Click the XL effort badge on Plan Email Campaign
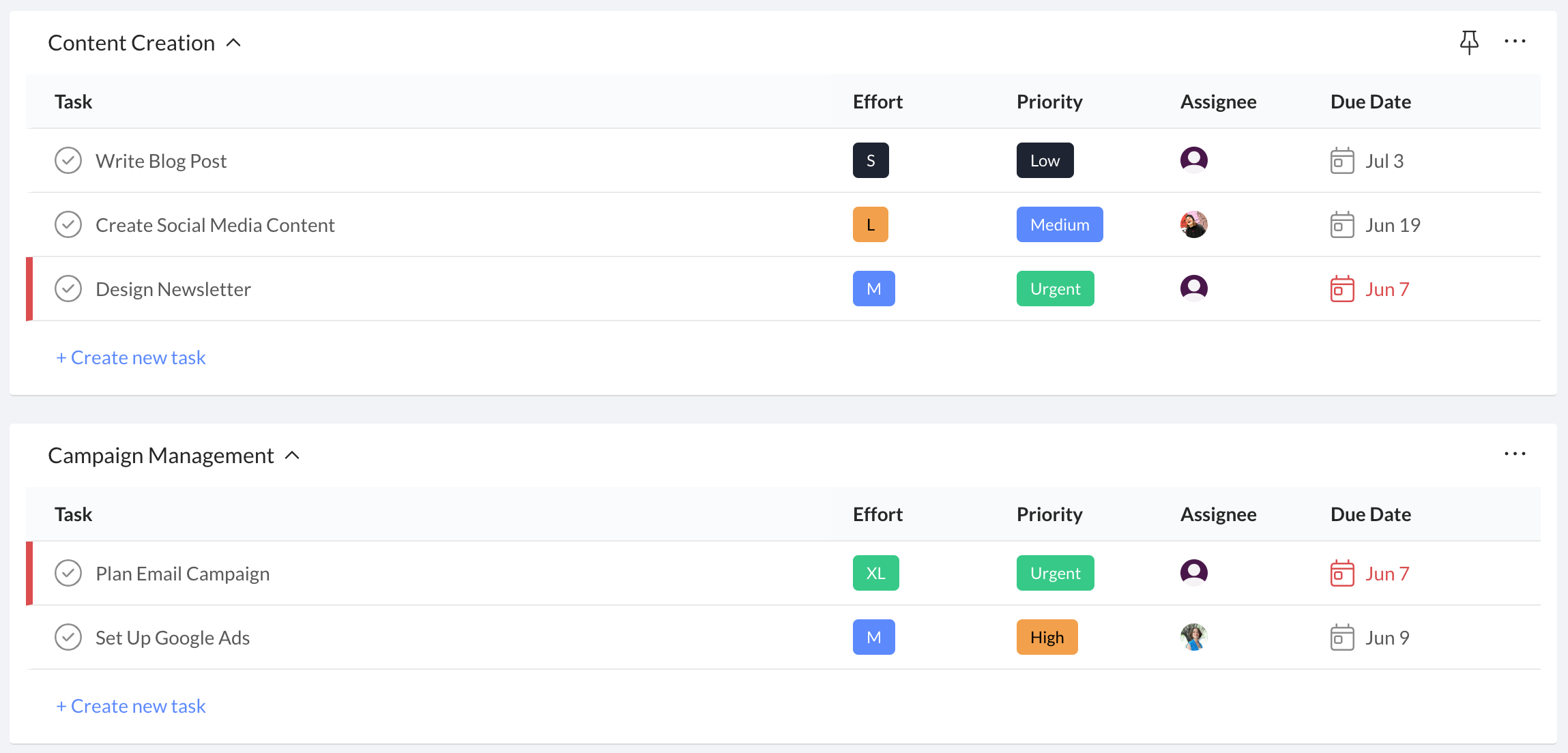This screenshot has height=753, width=1568. 875,573
